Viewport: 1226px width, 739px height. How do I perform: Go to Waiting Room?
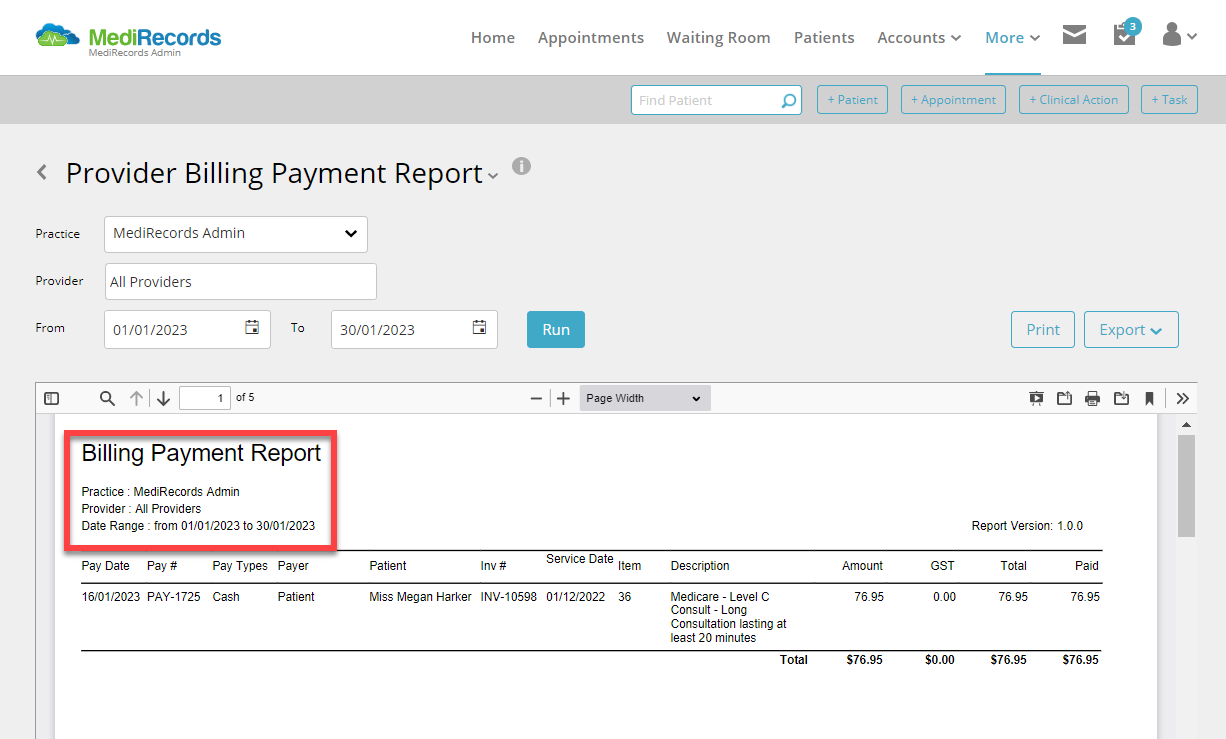(x=719, y=38)
